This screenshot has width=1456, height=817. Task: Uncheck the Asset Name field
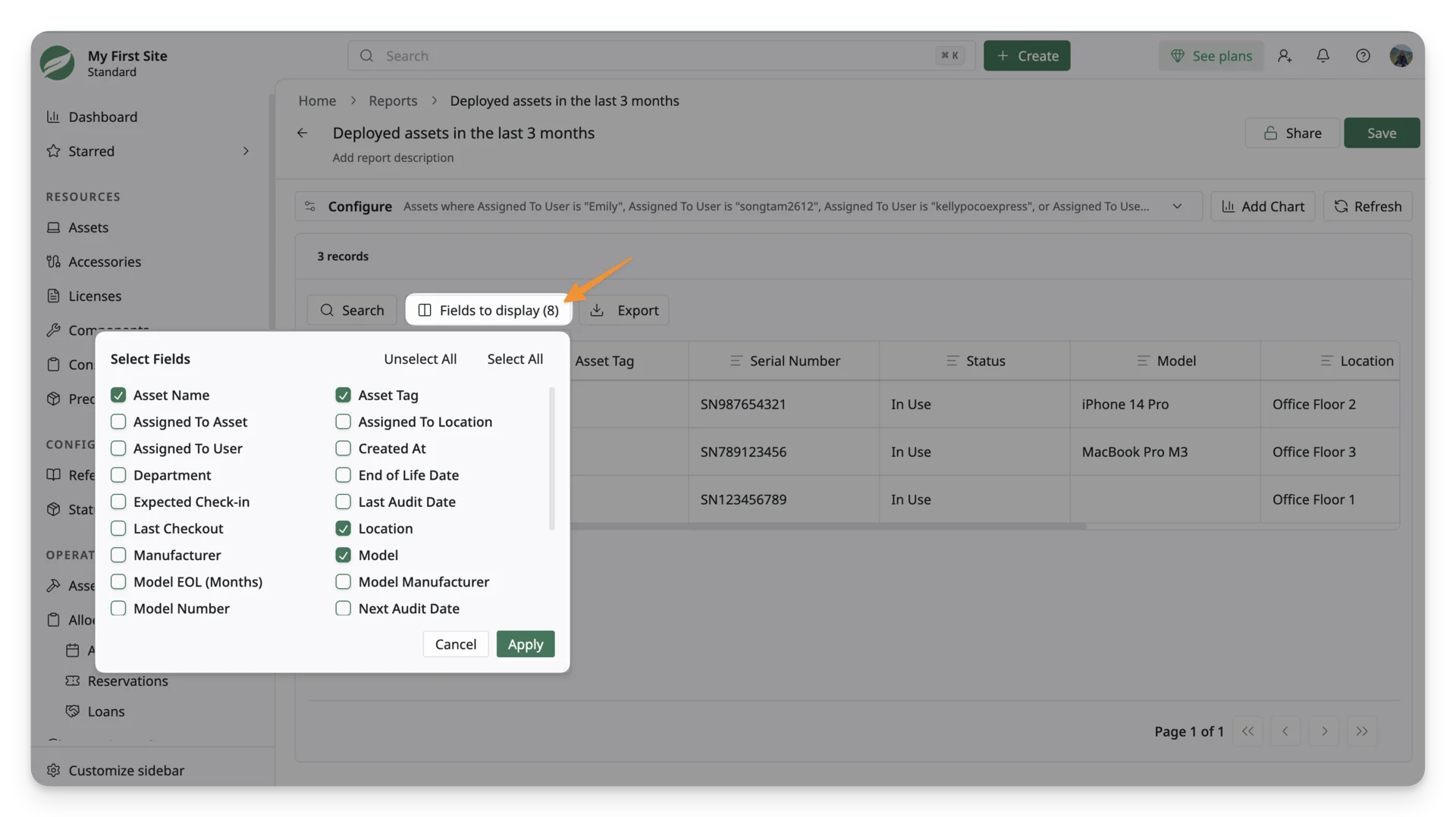coord(118,395)
